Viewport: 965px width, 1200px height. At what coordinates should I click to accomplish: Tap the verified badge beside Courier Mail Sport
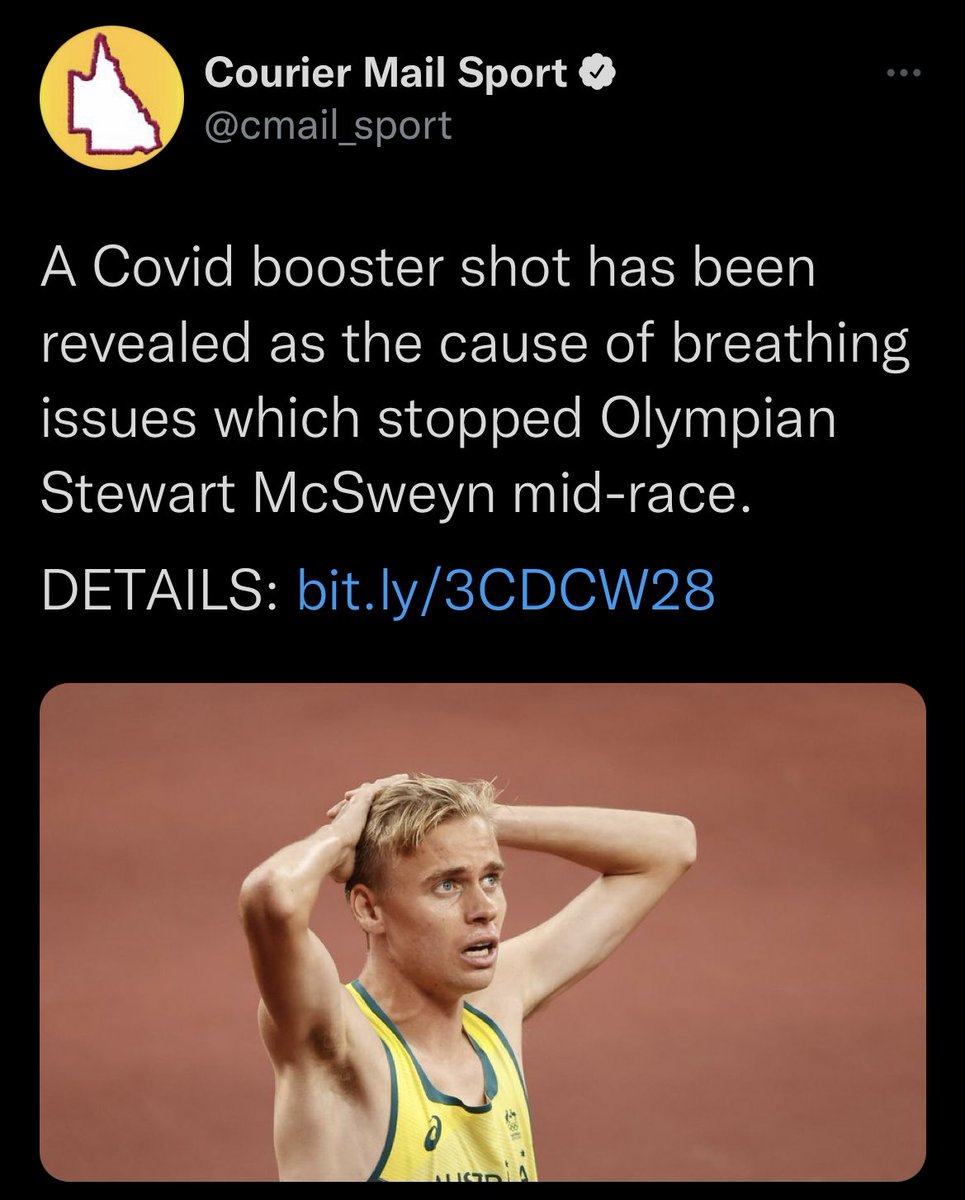coord(598,73)
